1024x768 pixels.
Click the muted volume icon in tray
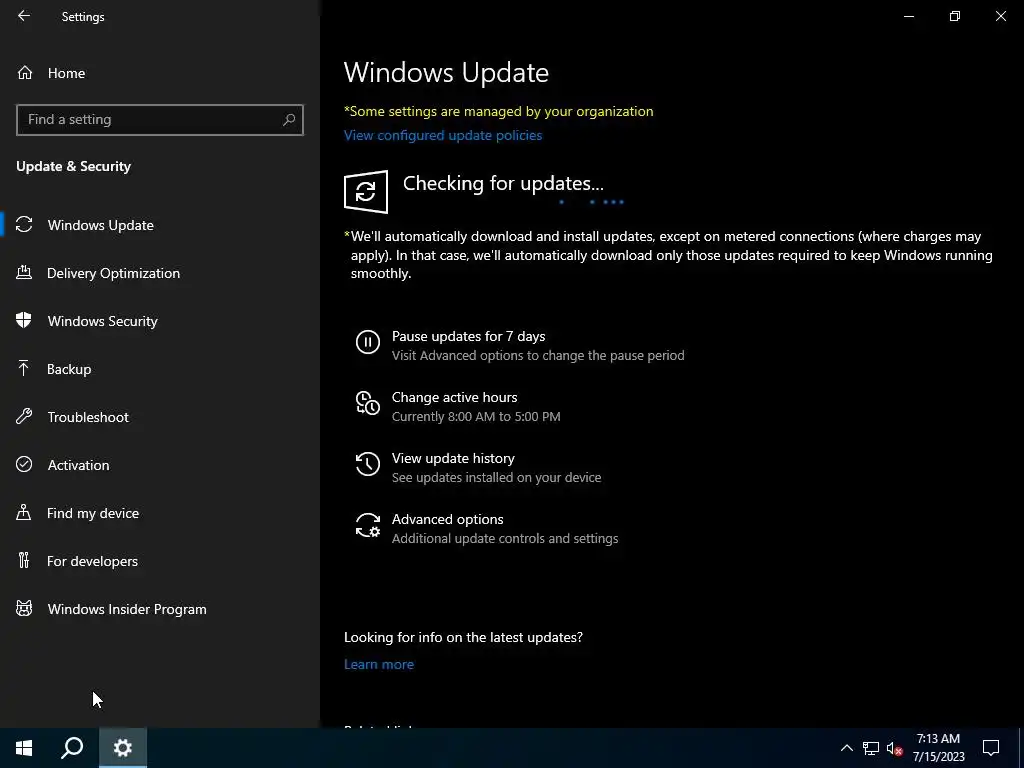pyautogui.click(x=895, y=748)
